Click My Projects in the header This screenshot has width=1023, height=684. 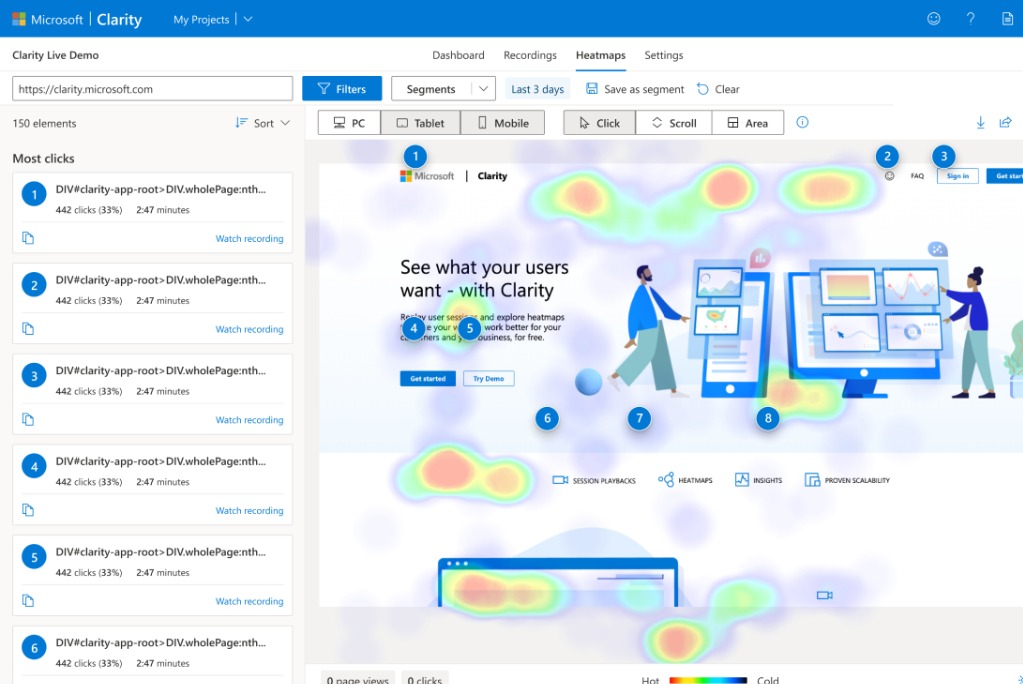click(x=201, y=20)
